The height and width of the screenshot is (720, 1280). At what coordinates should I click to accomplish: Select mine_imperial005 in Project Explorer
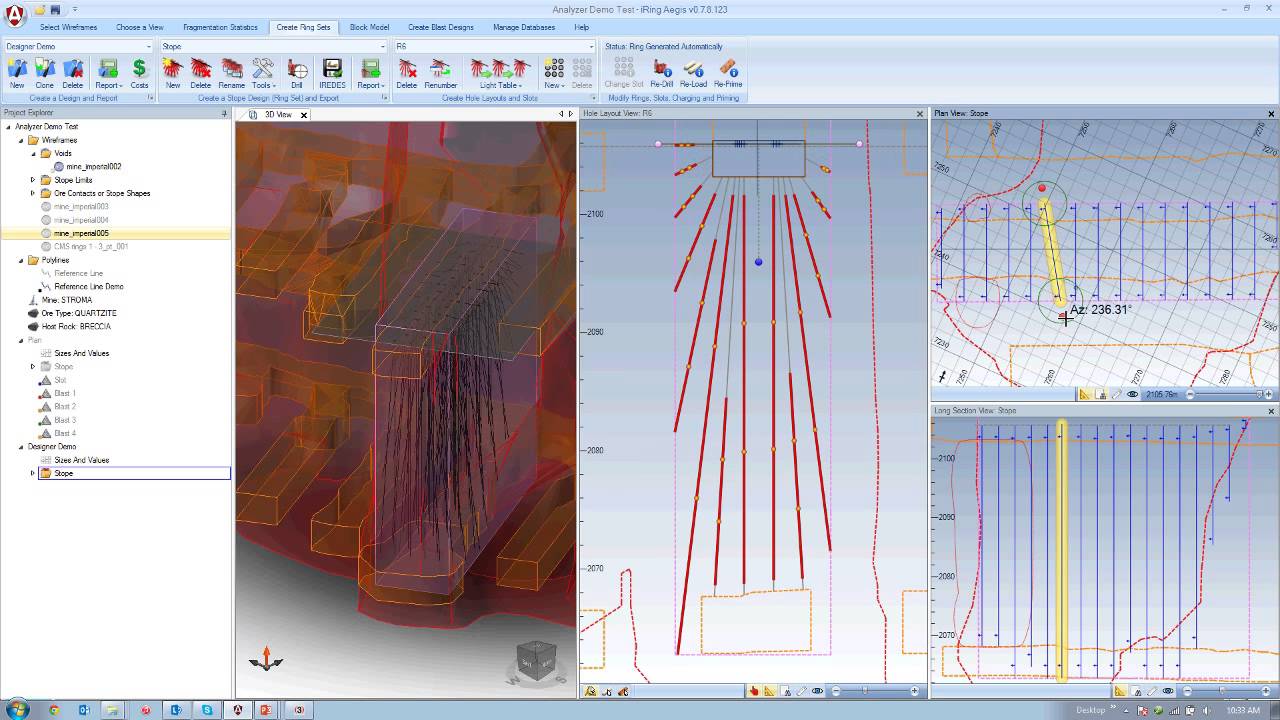(81, 233)
